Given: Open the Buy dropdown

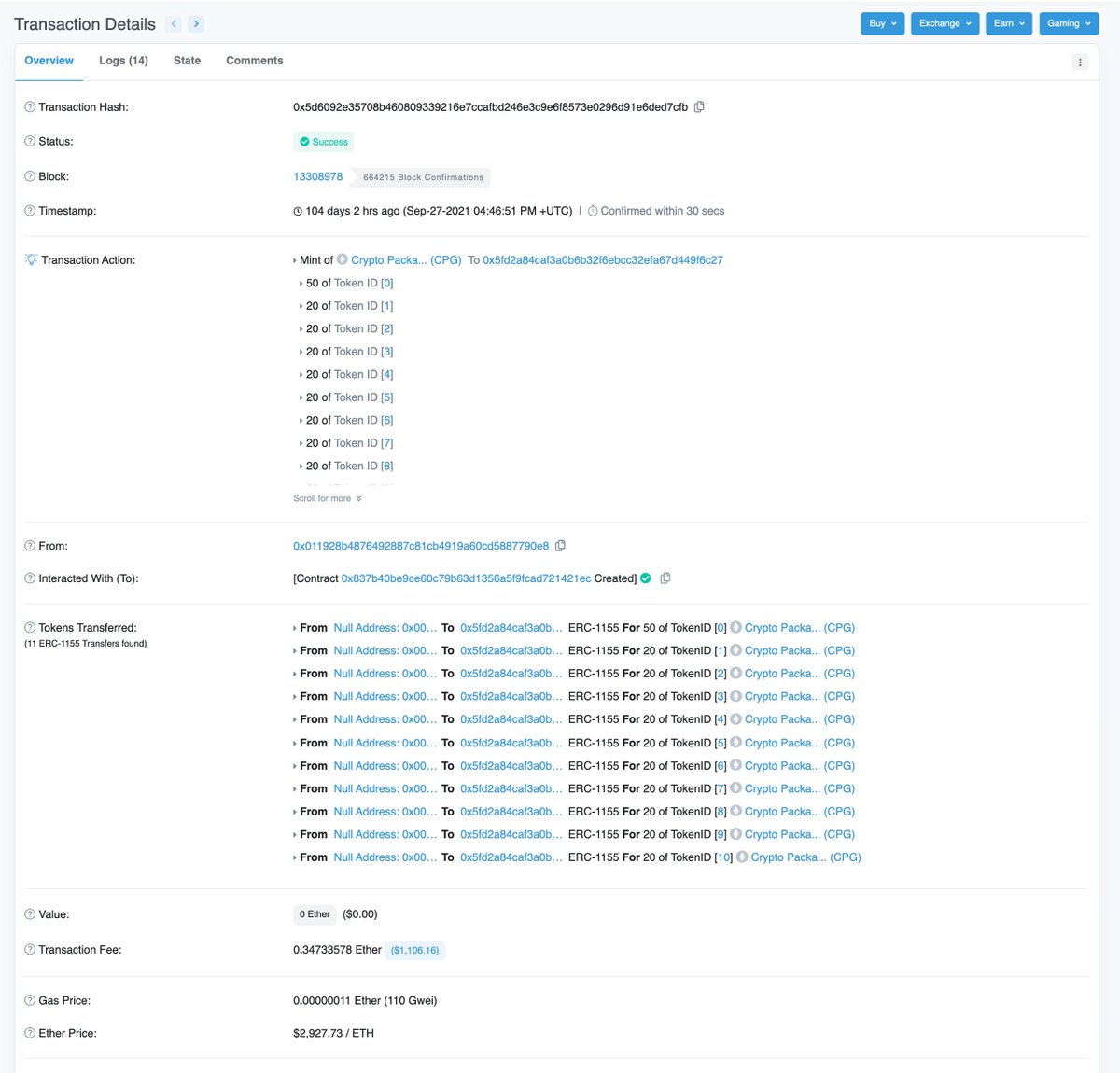Looking at the screenshot, I should (882, 23).
